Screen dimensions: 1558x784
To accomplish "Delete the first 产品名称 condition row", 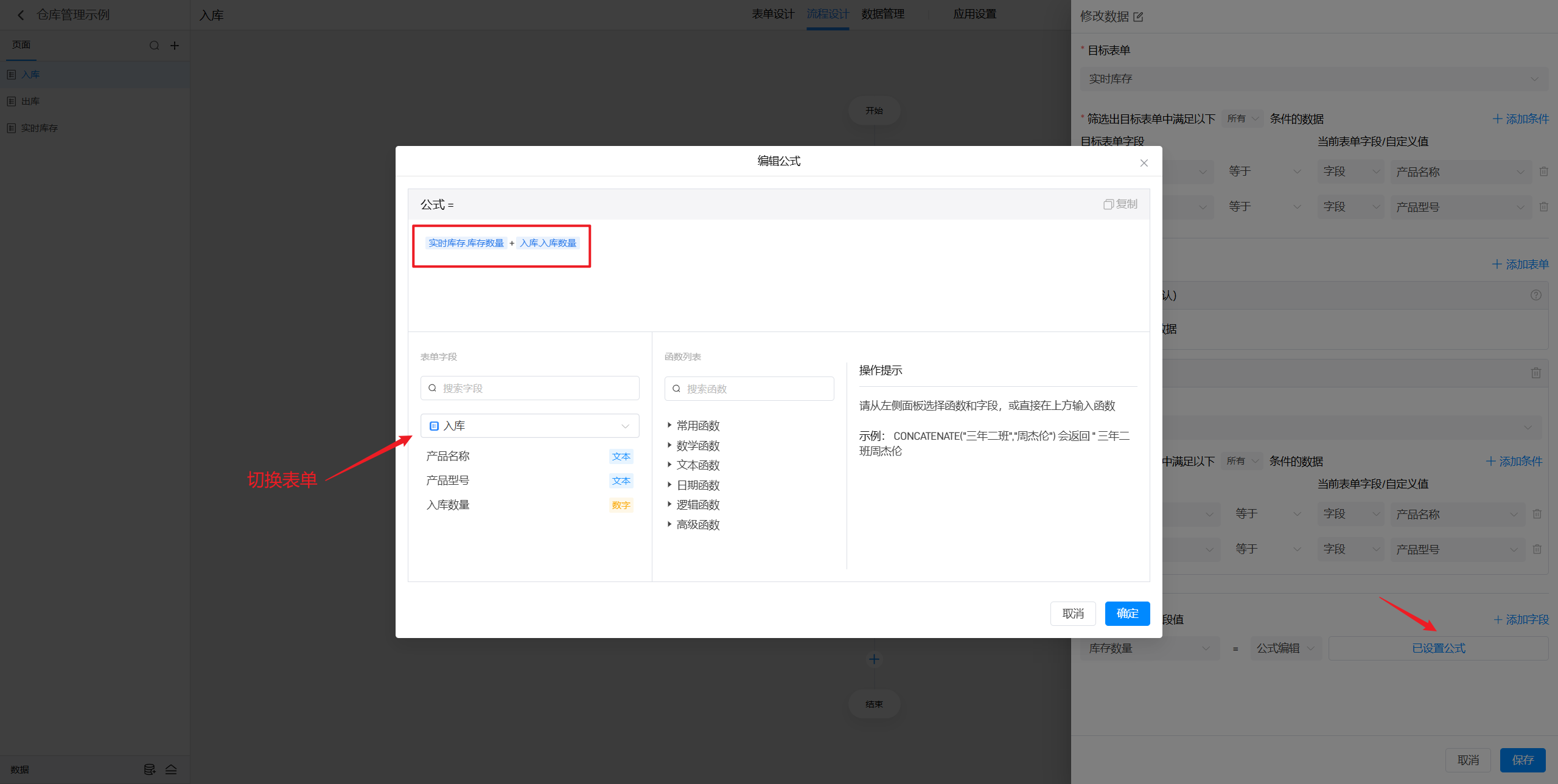I will point(1543,172).
